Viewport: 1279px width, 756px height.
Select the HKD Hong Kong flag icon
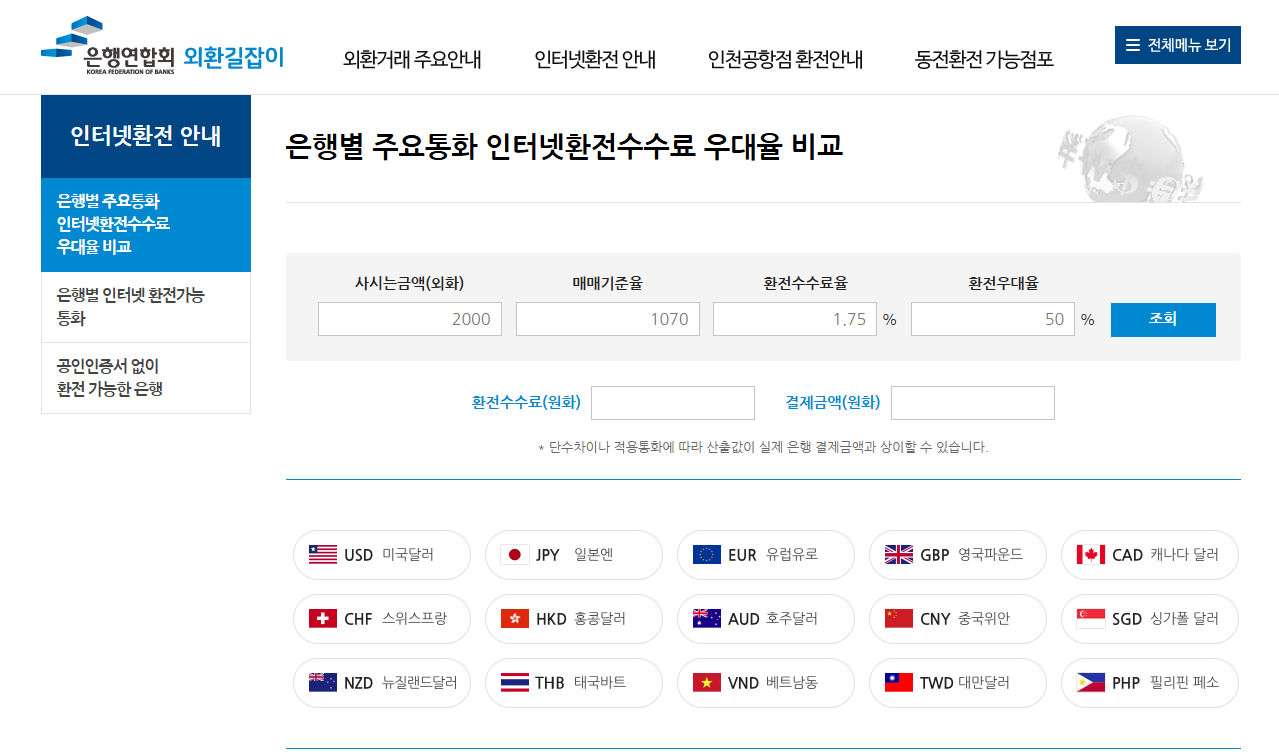pos(514,619)
